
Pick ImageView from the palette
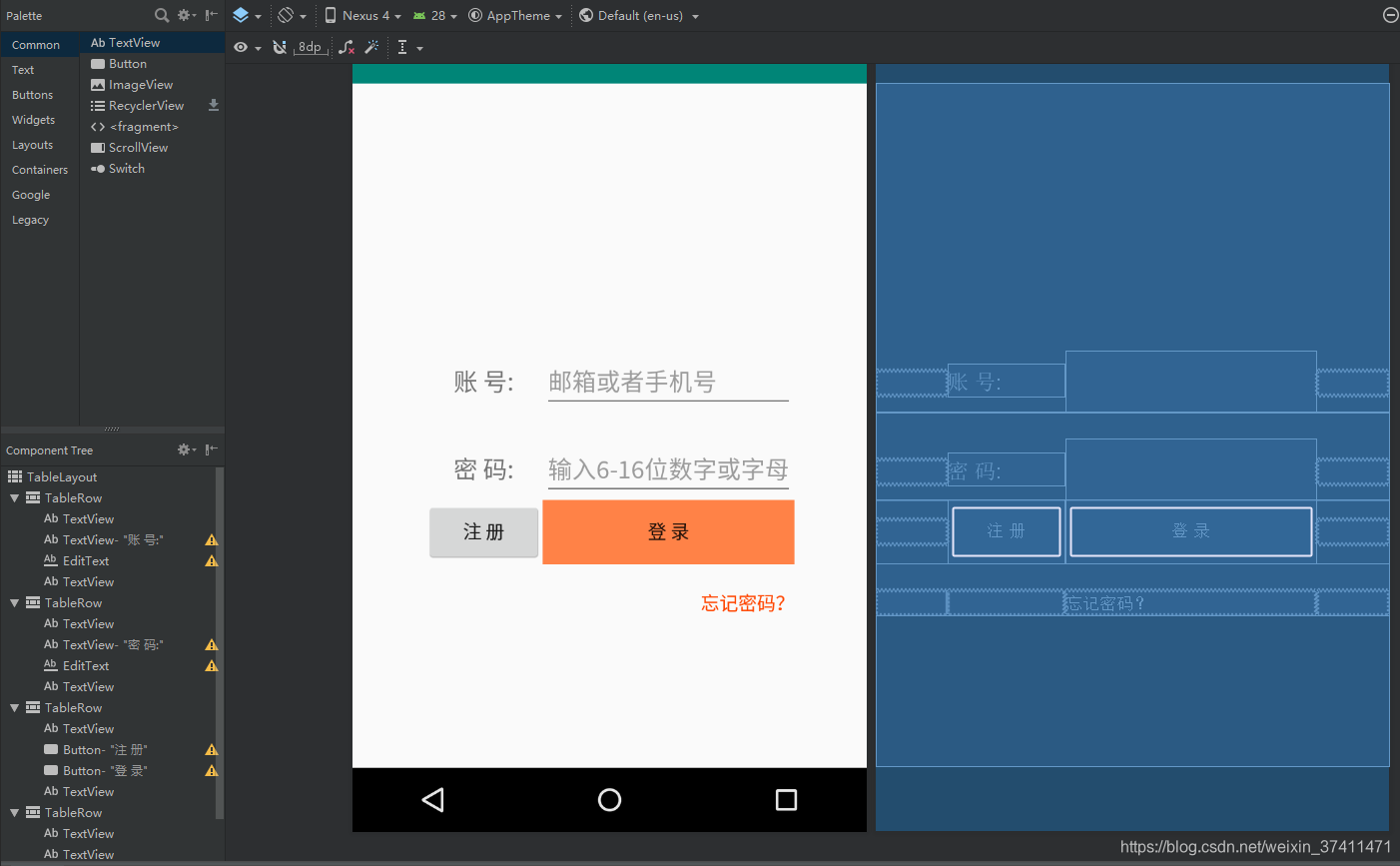(152, 85)
